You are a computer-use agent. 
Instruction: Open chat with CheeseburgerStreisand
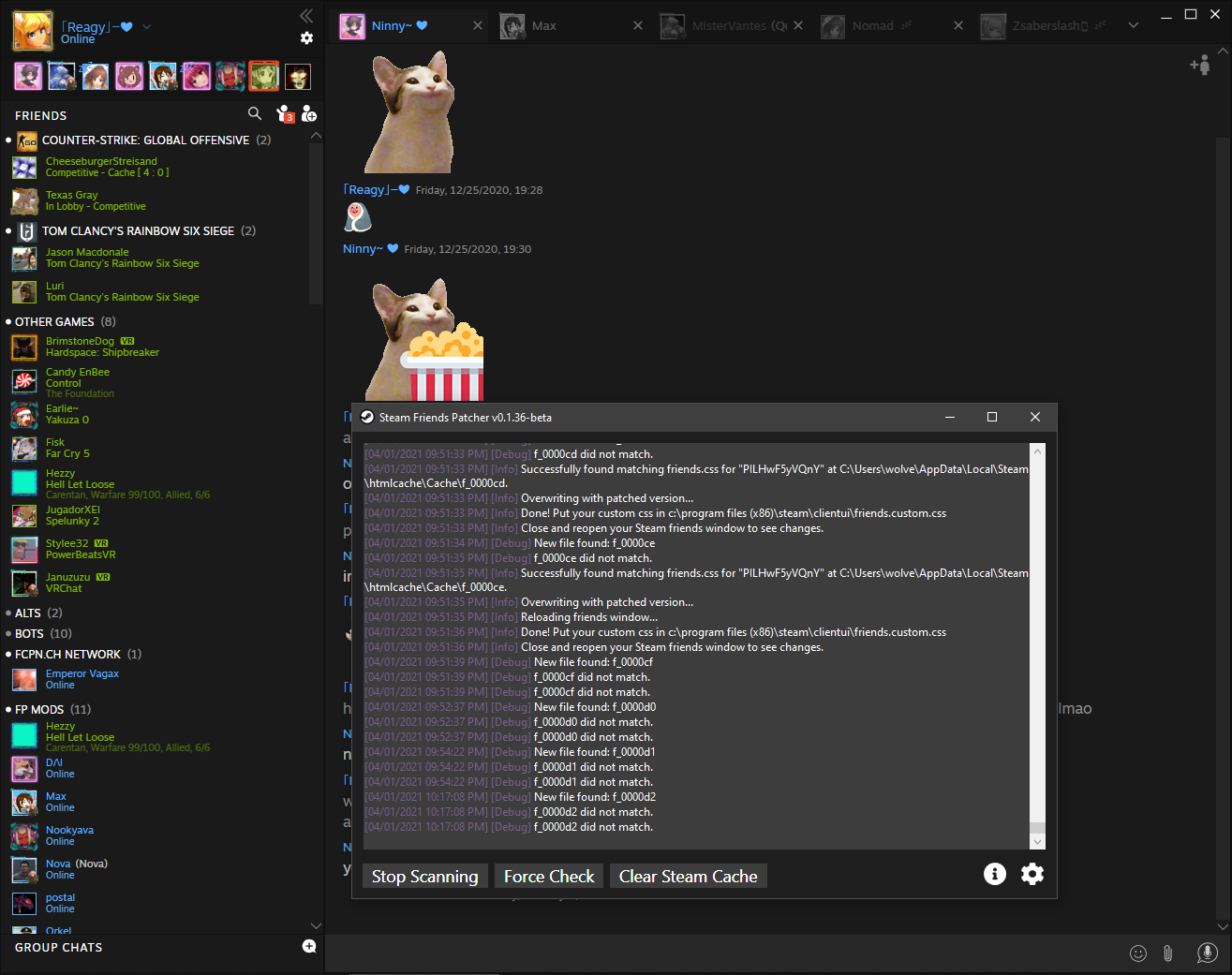(157, 168)
